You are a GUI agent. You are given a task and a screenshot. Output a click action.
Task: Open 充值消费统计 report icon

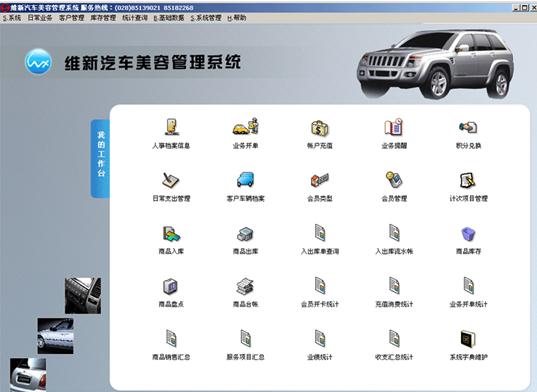394,286
